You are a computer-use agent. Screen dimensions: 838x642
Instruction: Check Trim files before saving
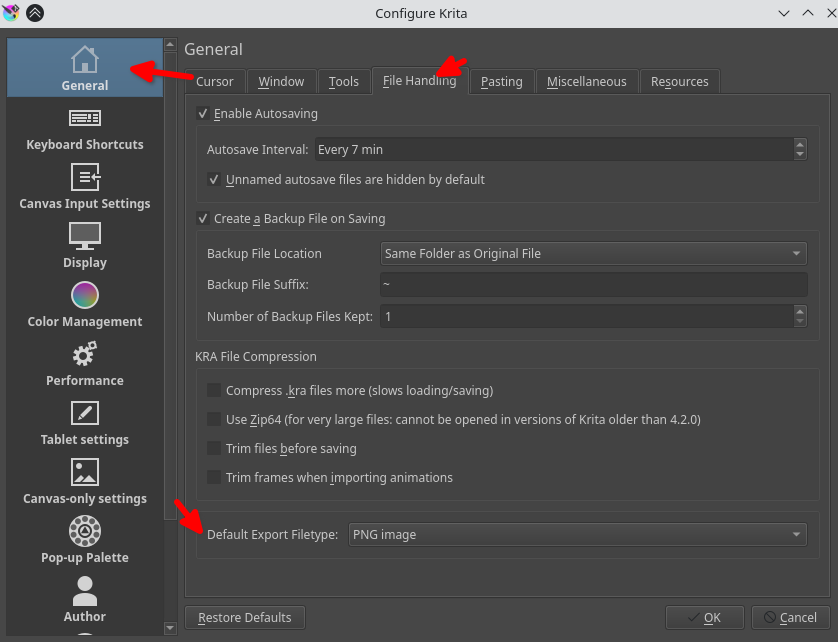214,449
